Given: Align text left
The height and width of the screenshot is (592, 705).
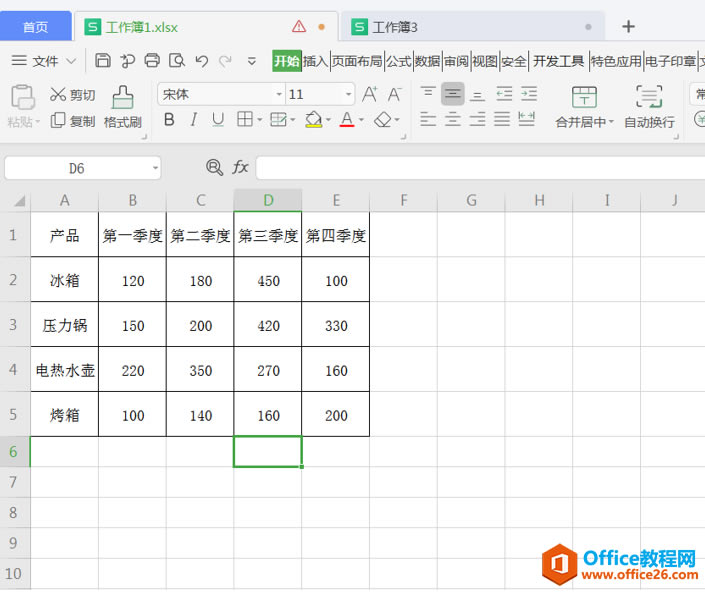Looking at the screenshot, I should click(428, 119).
